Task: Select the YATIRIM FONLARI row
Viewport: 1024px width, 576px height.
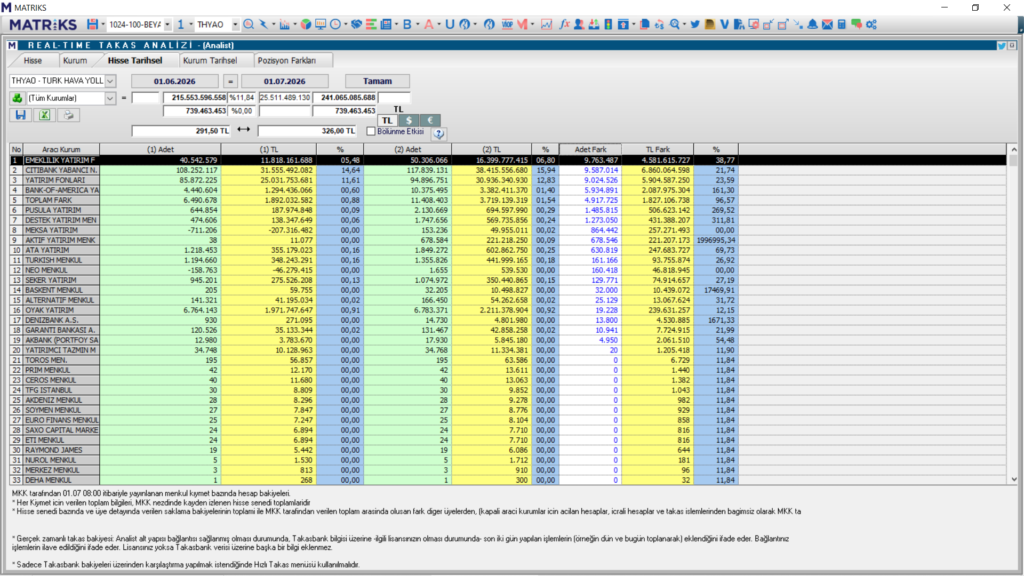Action: (x=374, y=180)
